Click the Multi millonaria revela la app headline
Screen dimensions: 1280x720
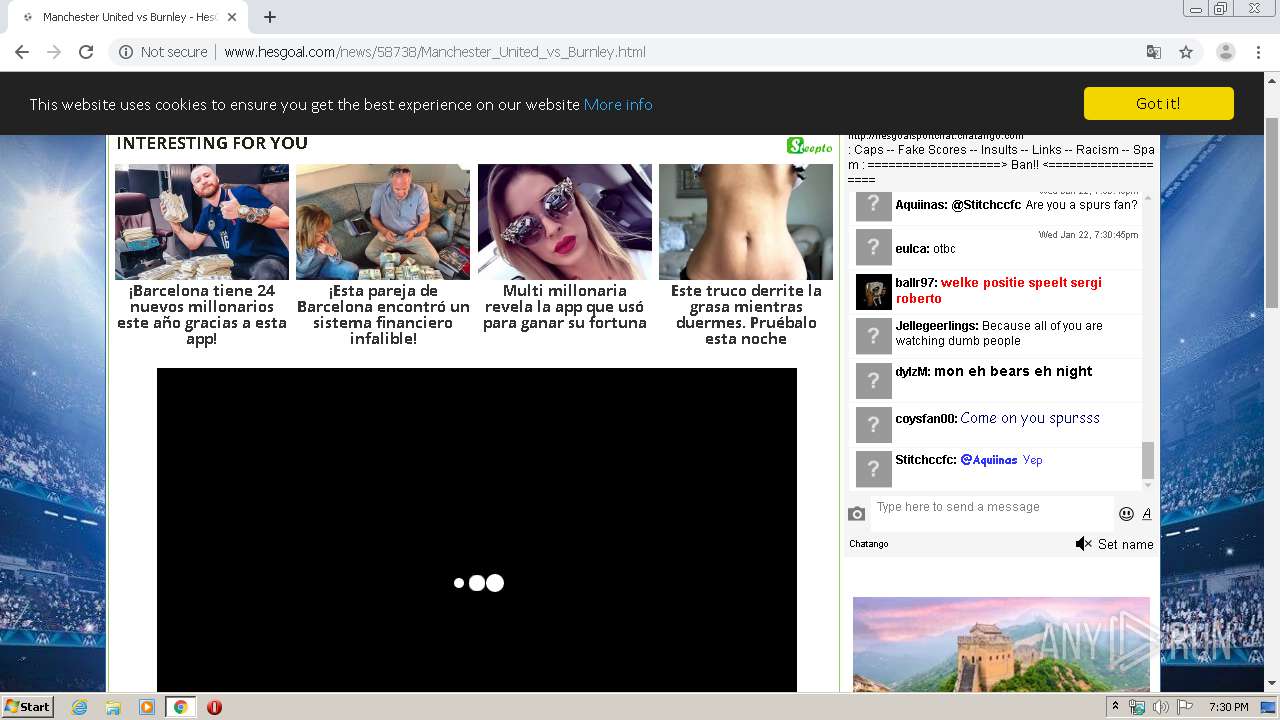[565, 307]
